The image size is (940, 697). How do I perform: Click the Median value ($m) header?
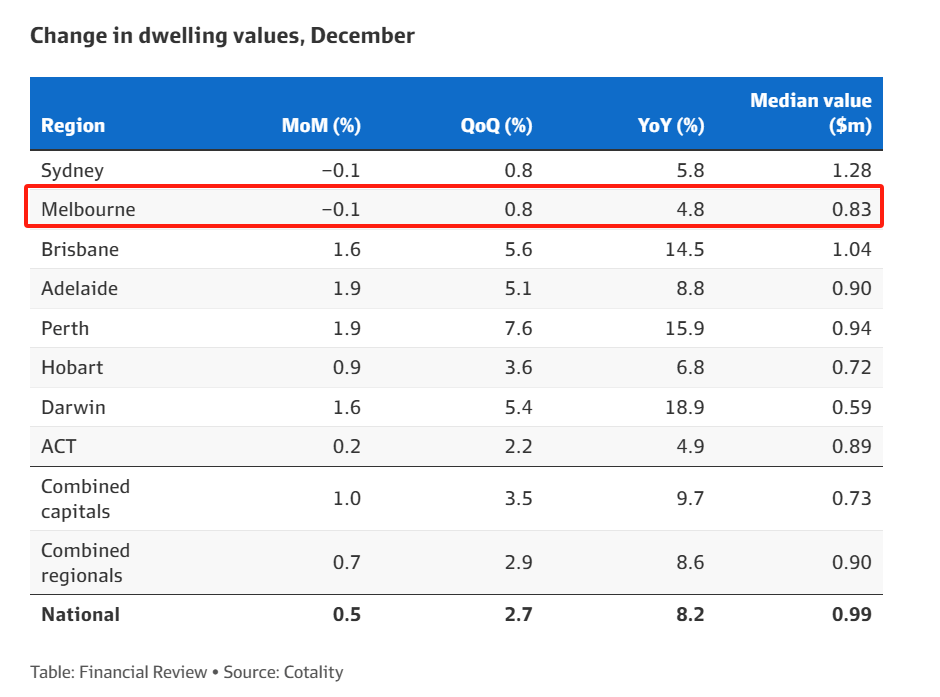click(811, 113)
